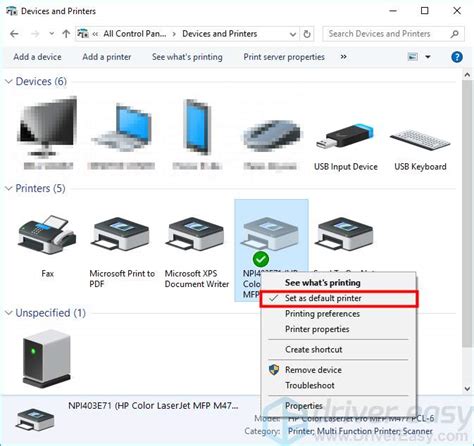Image resolution: width=474 pixels, height=446 pixels.
Task: Maximize the Devices and Printers window
Action: [425, 11]
